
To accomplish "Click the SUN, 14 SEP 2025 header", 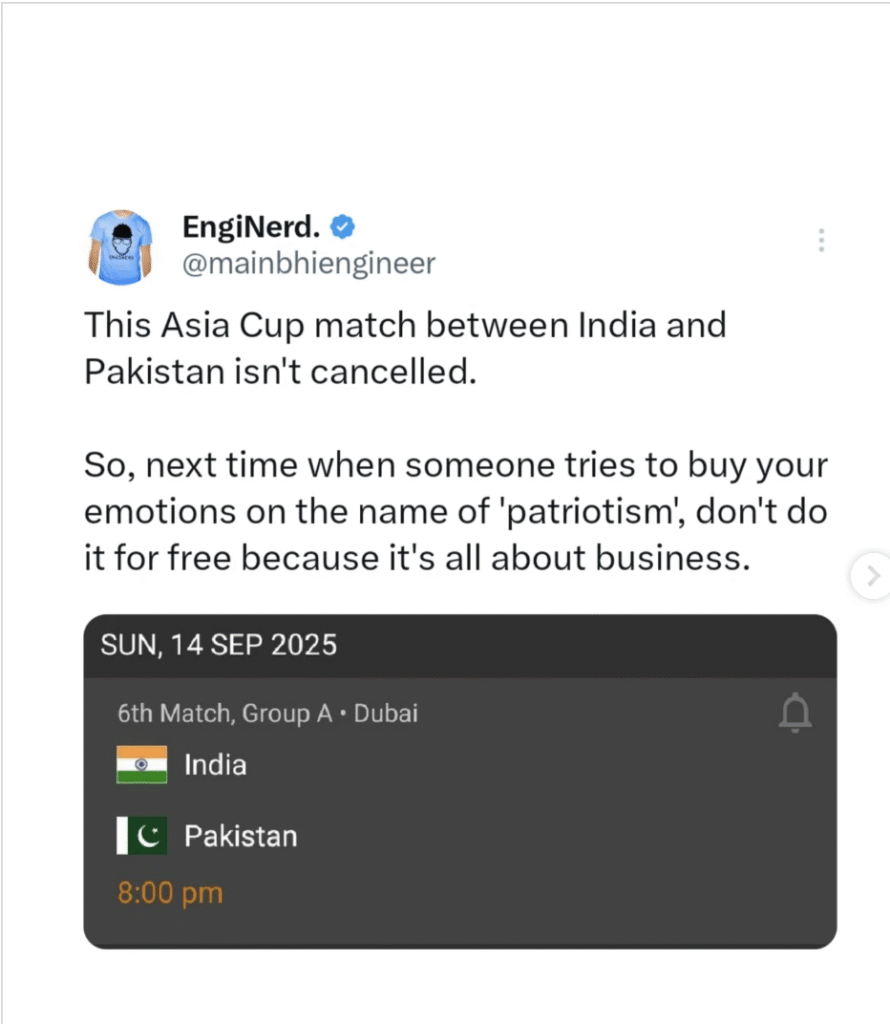I will tap(219, 645).
